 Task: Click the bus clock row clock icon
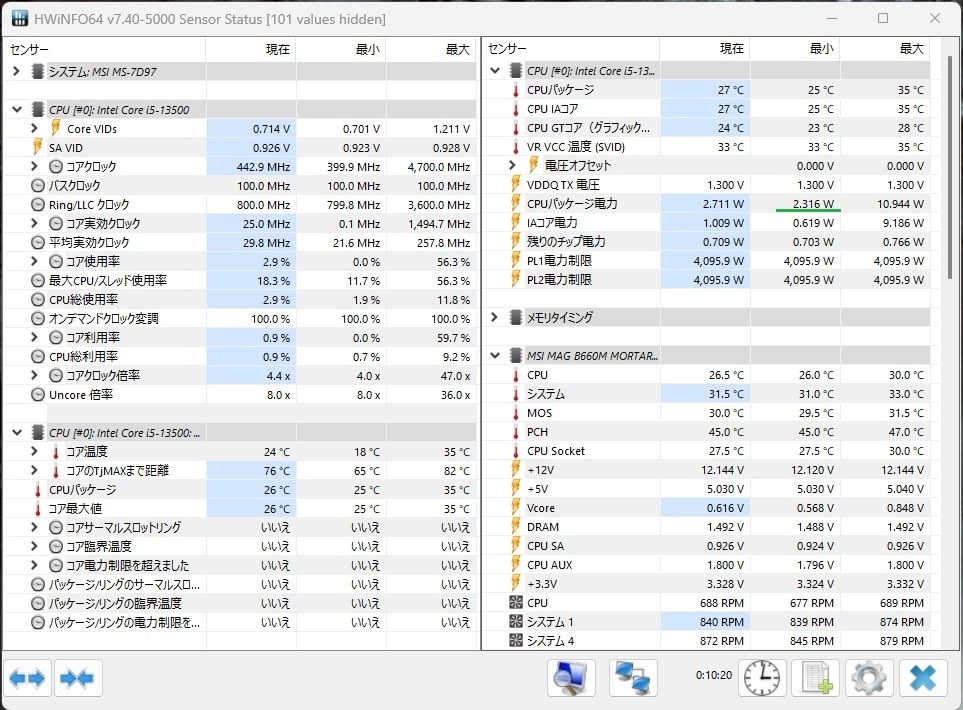(x=38, y=185)
